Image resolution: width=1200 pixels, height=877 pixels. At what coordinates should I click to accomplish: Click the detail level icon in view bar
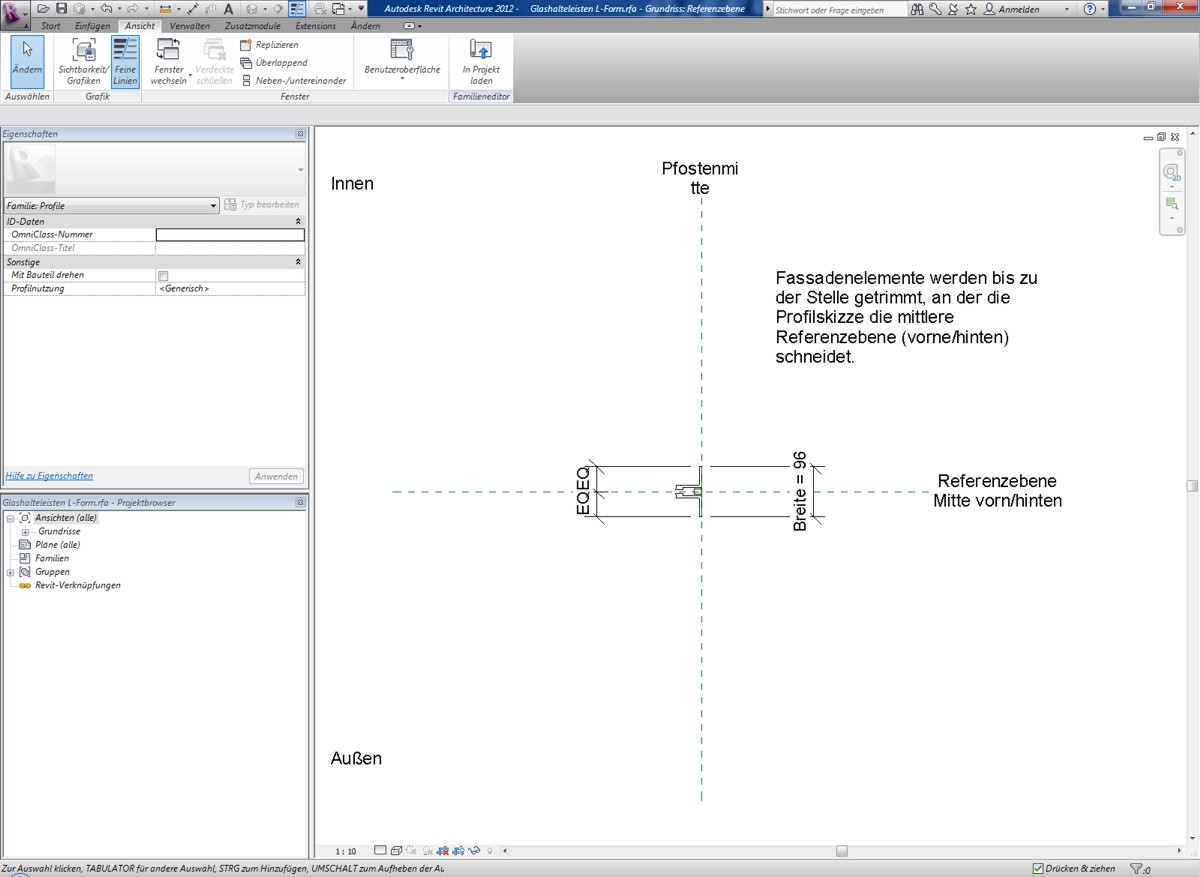pyautogui.click(x=379, y=851)
